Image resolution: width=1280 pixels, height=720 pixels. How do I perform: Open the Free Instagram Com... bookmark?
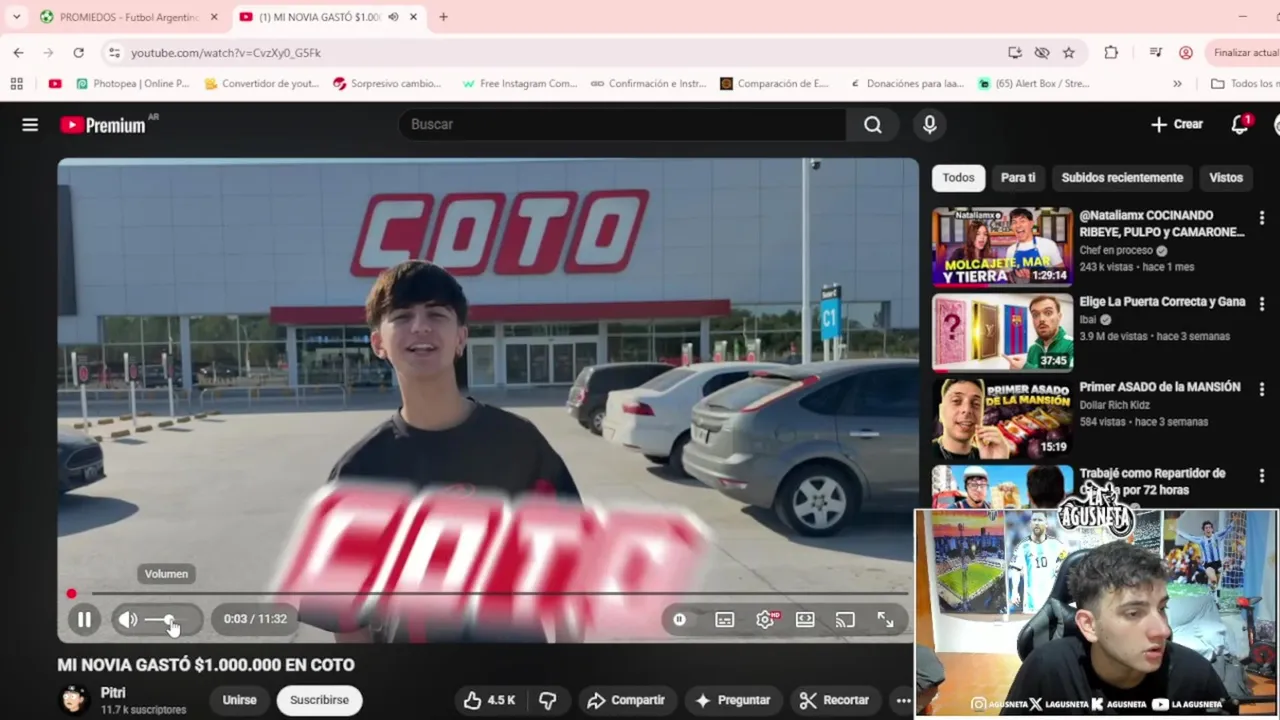tap(519, 84)
